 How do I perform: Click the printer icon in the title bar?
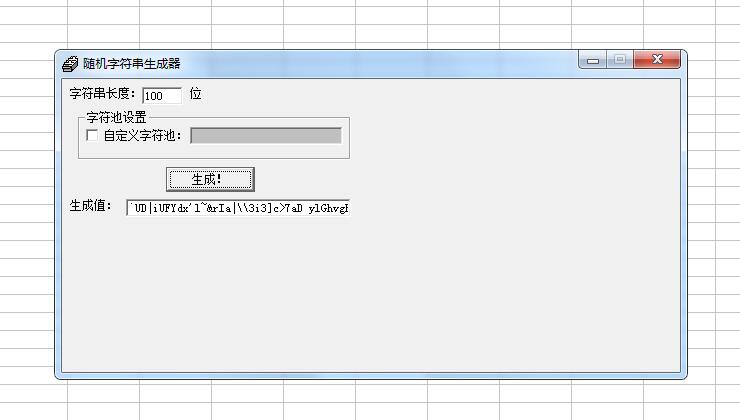click(x=70, y=64)
